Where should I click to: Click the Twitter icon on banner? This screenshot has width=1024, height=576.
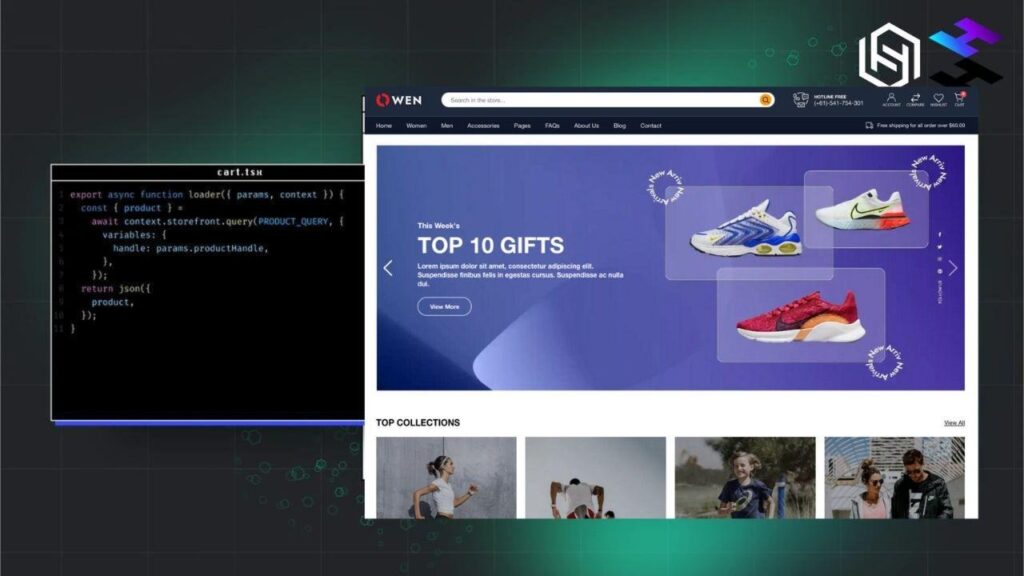(939, 246)
